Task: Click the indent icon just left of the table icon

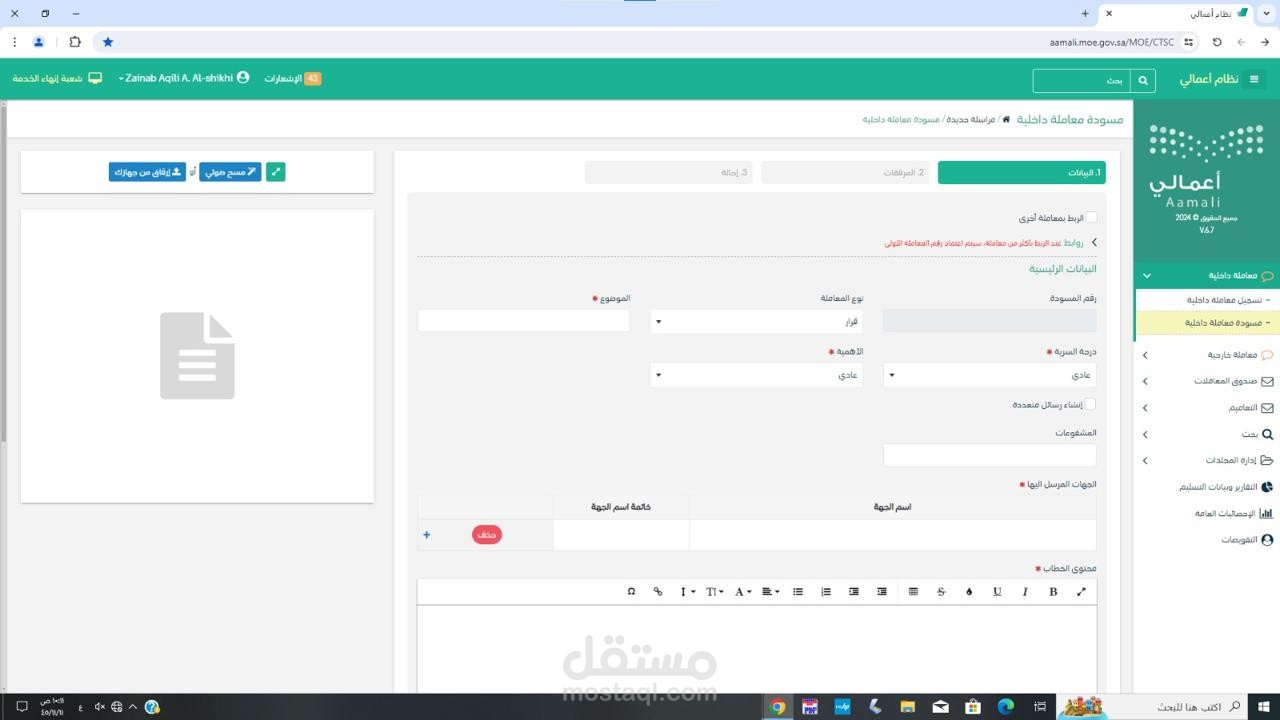Action: click(882, 592)
